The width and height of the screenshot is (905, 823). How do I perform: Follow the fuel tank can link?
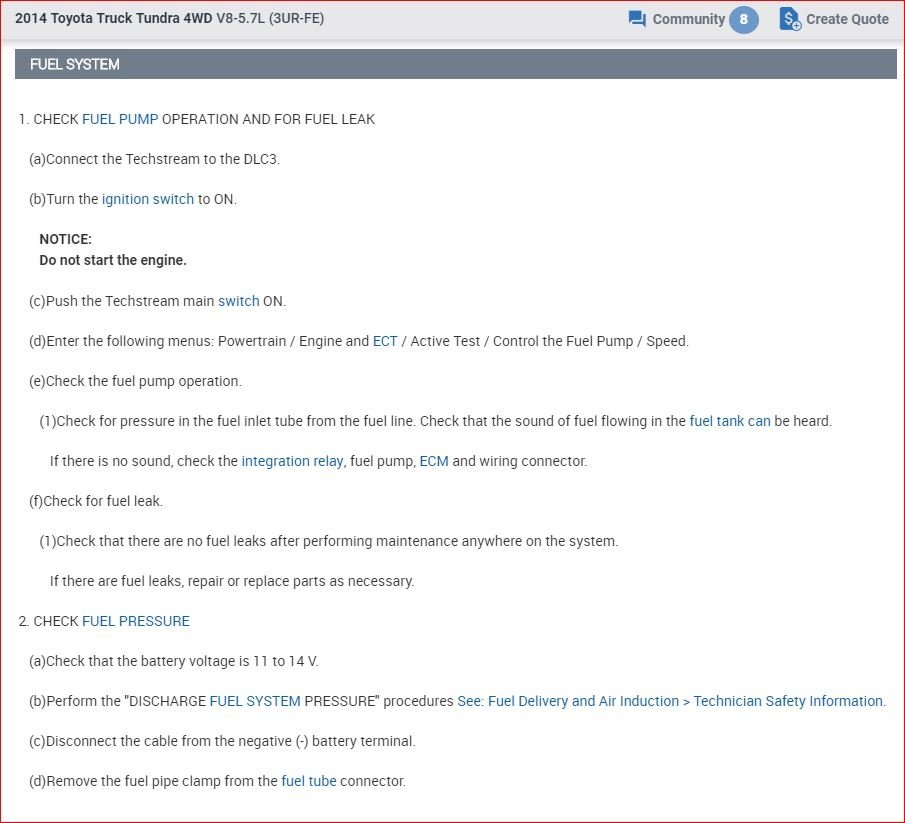730,421
